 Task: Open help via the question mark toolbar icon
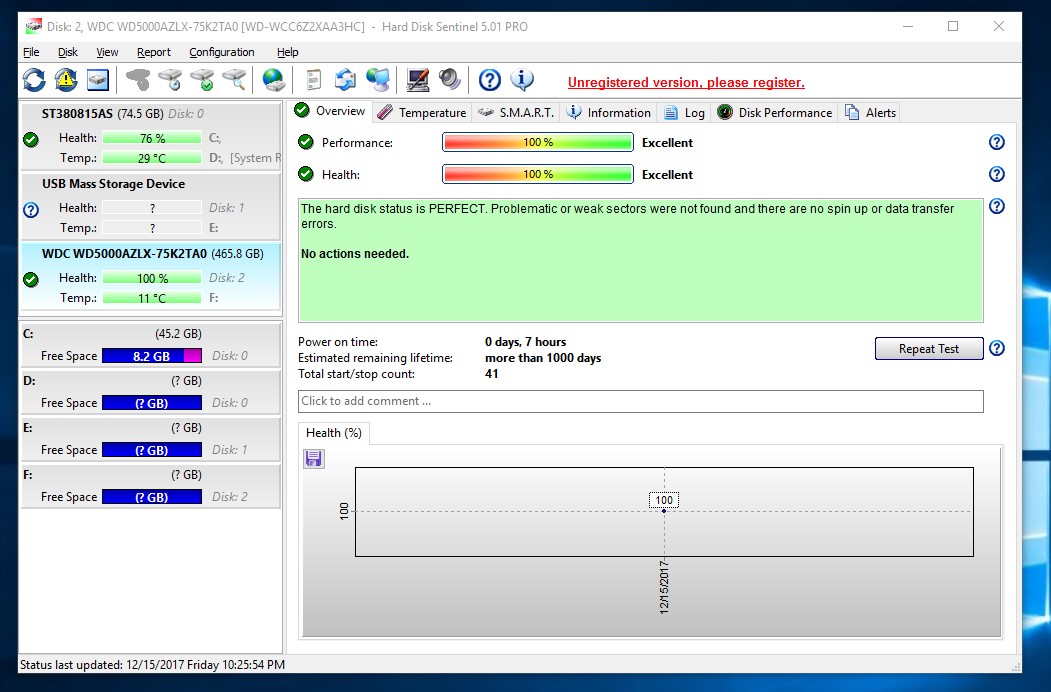click(489, 80)
